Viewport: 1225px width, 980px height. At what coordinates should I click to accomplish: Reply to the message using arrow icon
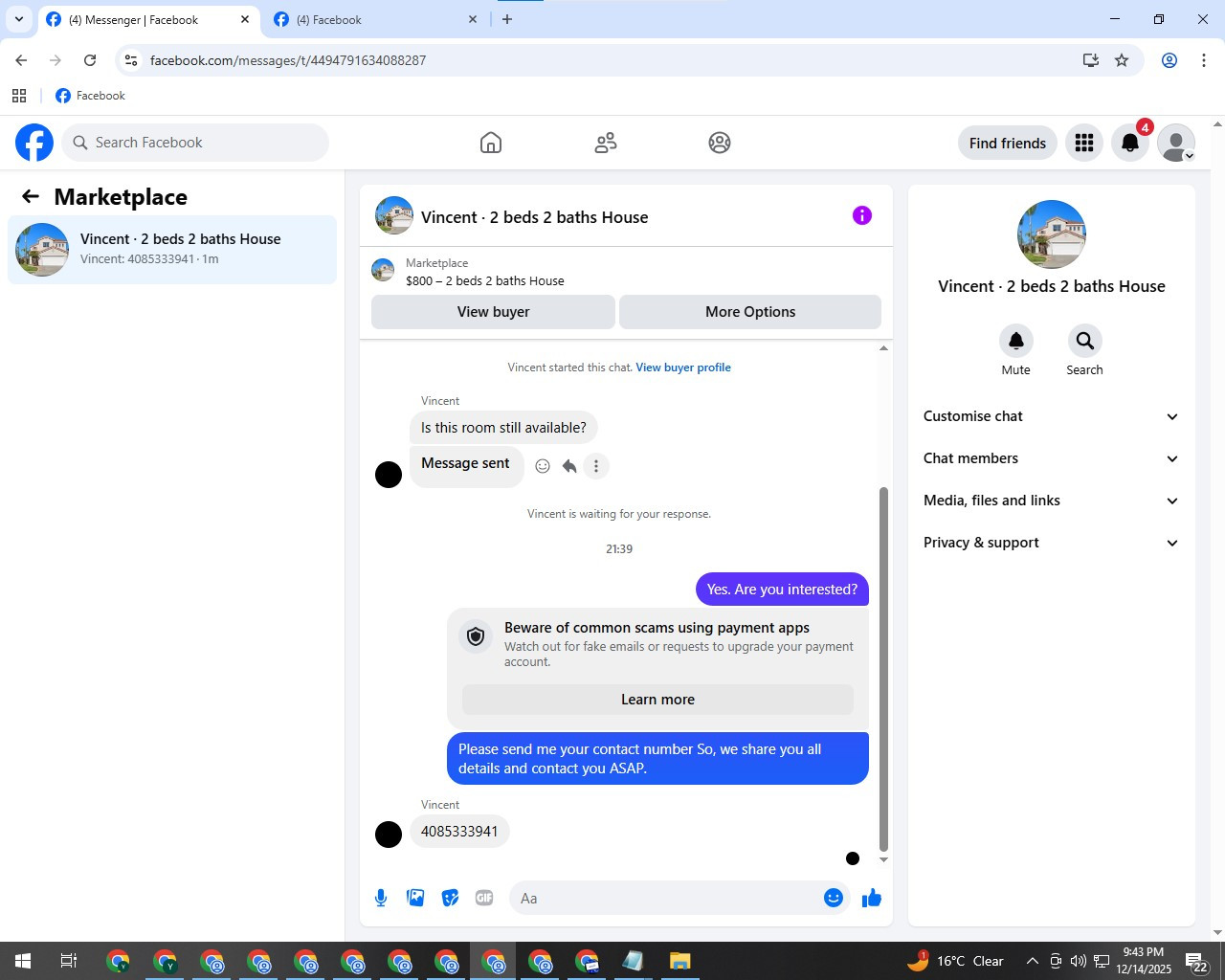[x=569, y=466]
